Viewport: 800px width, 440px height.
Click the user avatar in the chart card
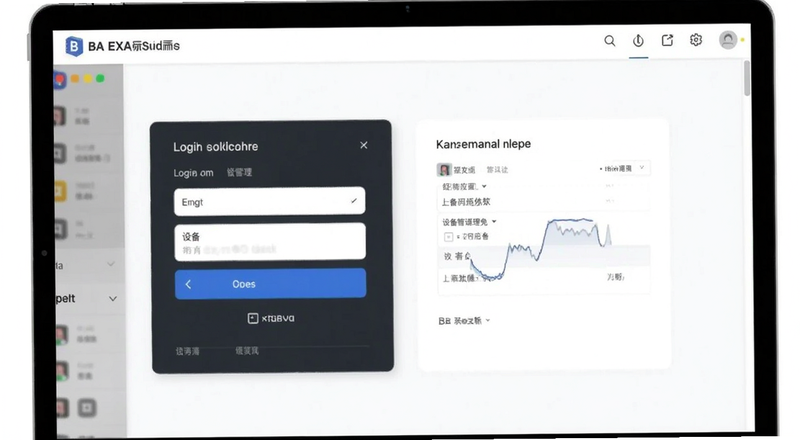[444, 169]
